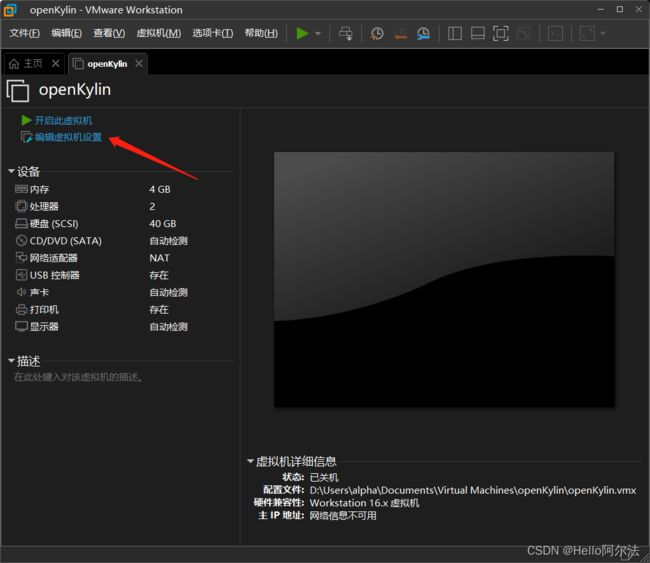
Task: Open the snapshot manager icon
Action: [423, 33]
